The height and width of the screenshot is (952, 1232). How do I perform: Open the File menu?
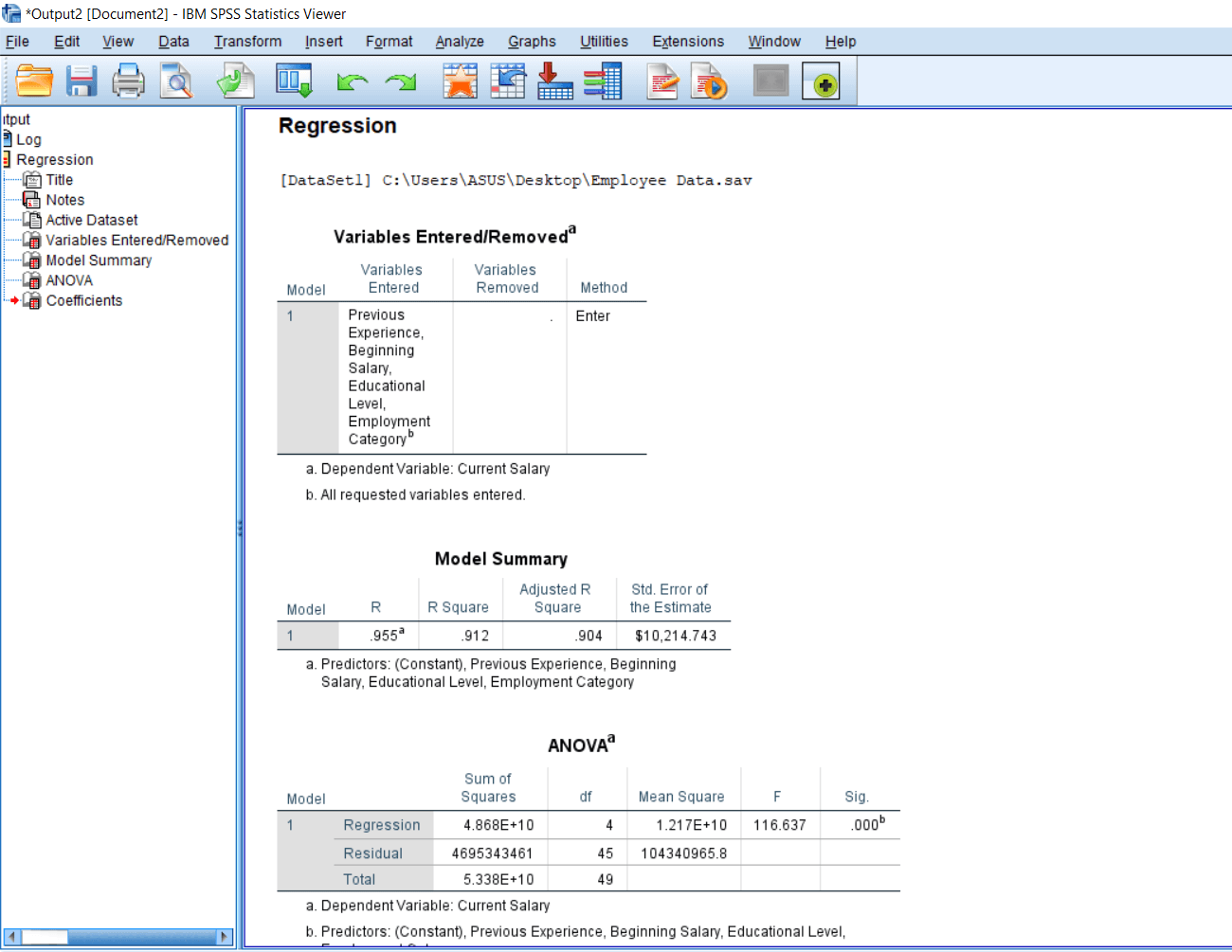(17, 42)
